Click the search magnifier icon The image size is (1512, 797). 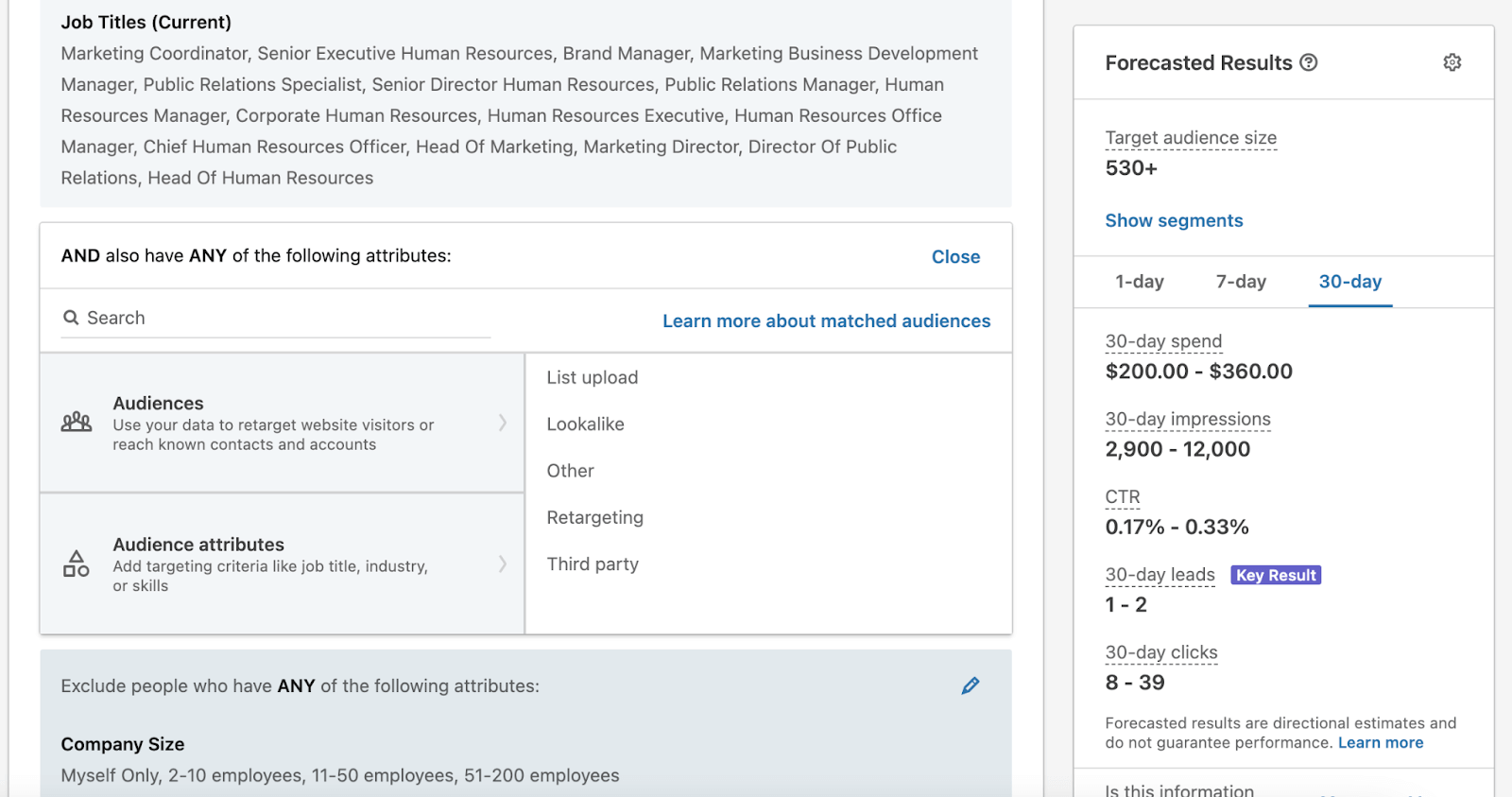coord(71,318)
